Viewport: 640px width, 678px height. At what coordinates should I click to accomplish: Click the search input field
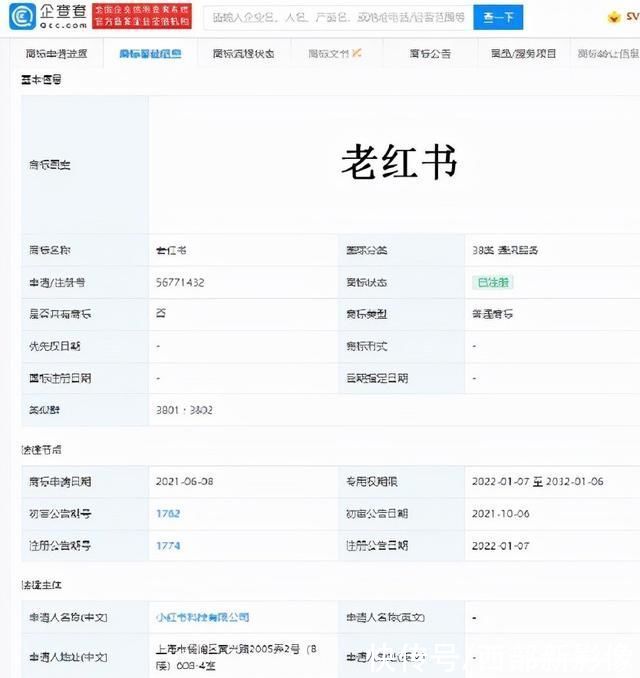point(339,17)
